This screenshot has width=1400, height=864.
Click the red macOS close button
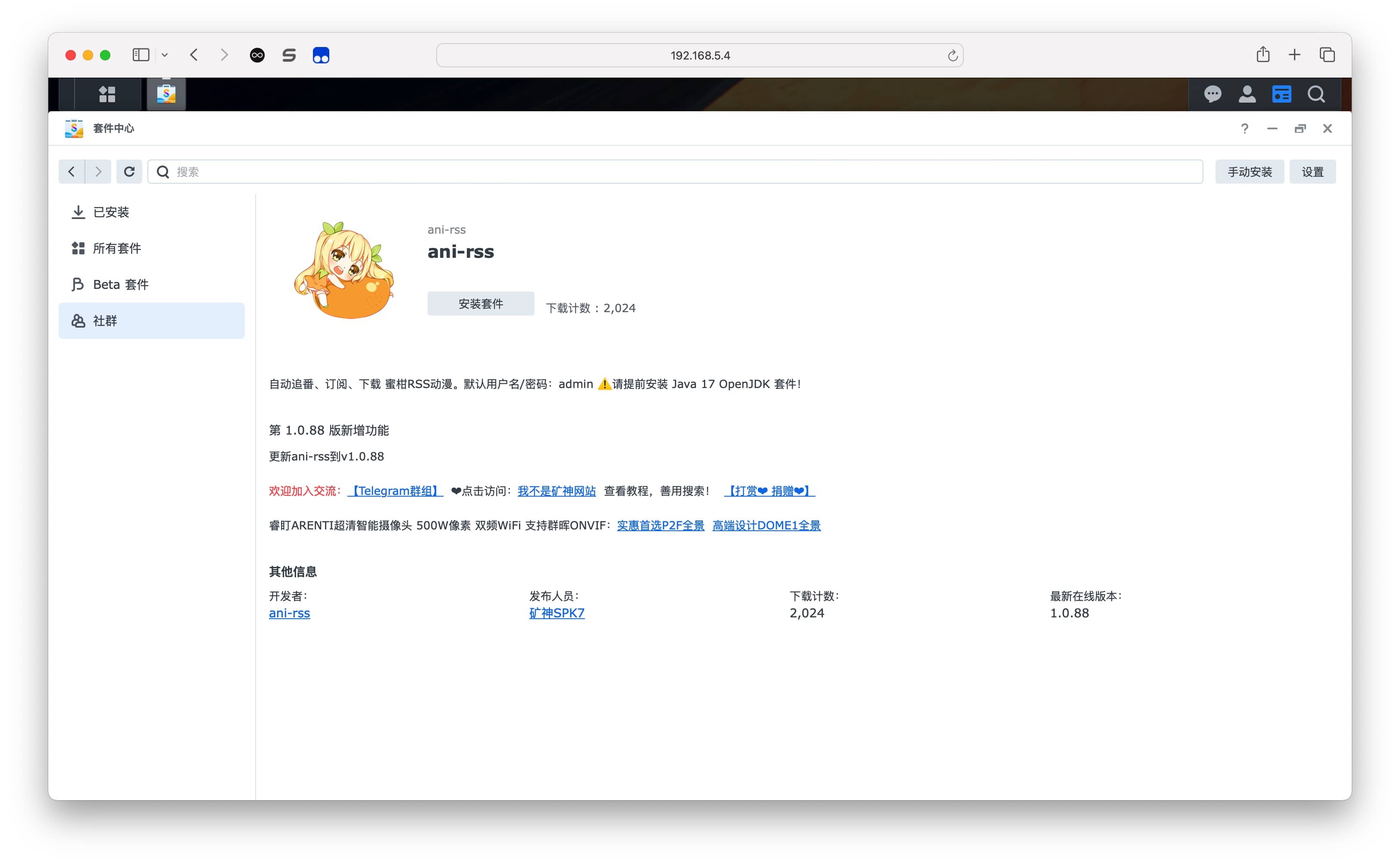click(71, 55)
